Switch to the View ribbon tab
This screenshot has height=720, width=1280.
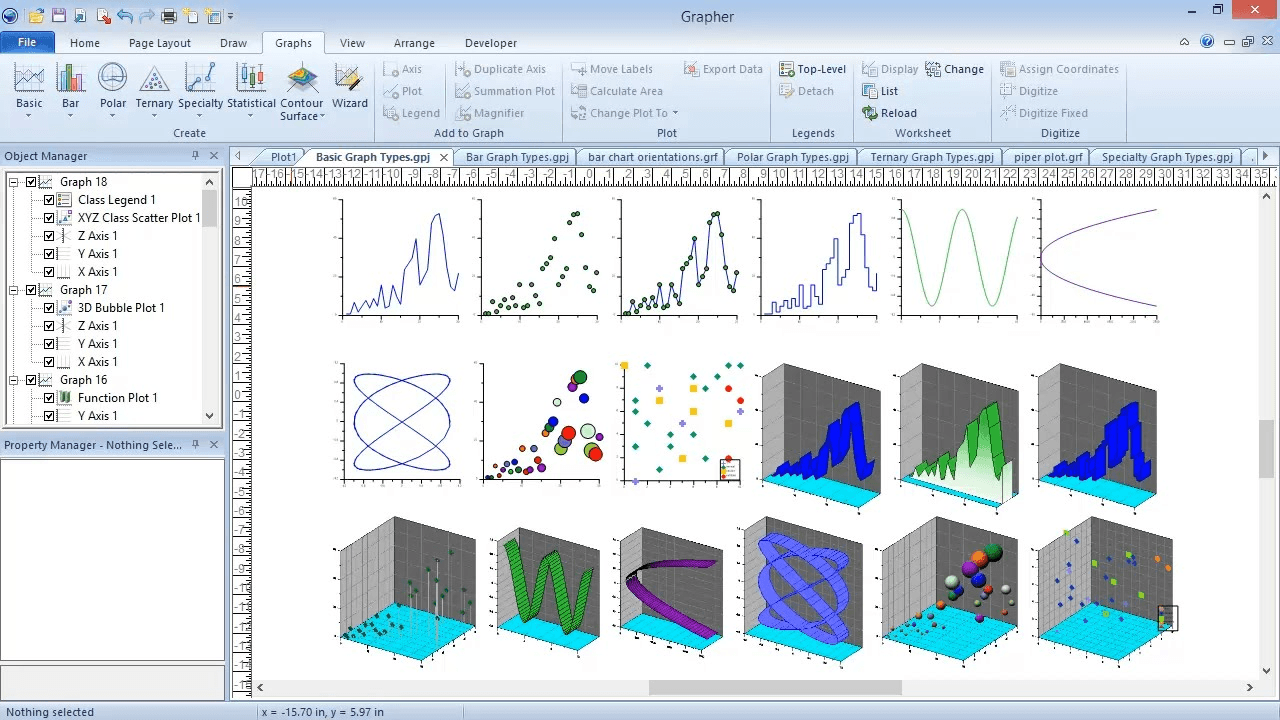point(352,43)
